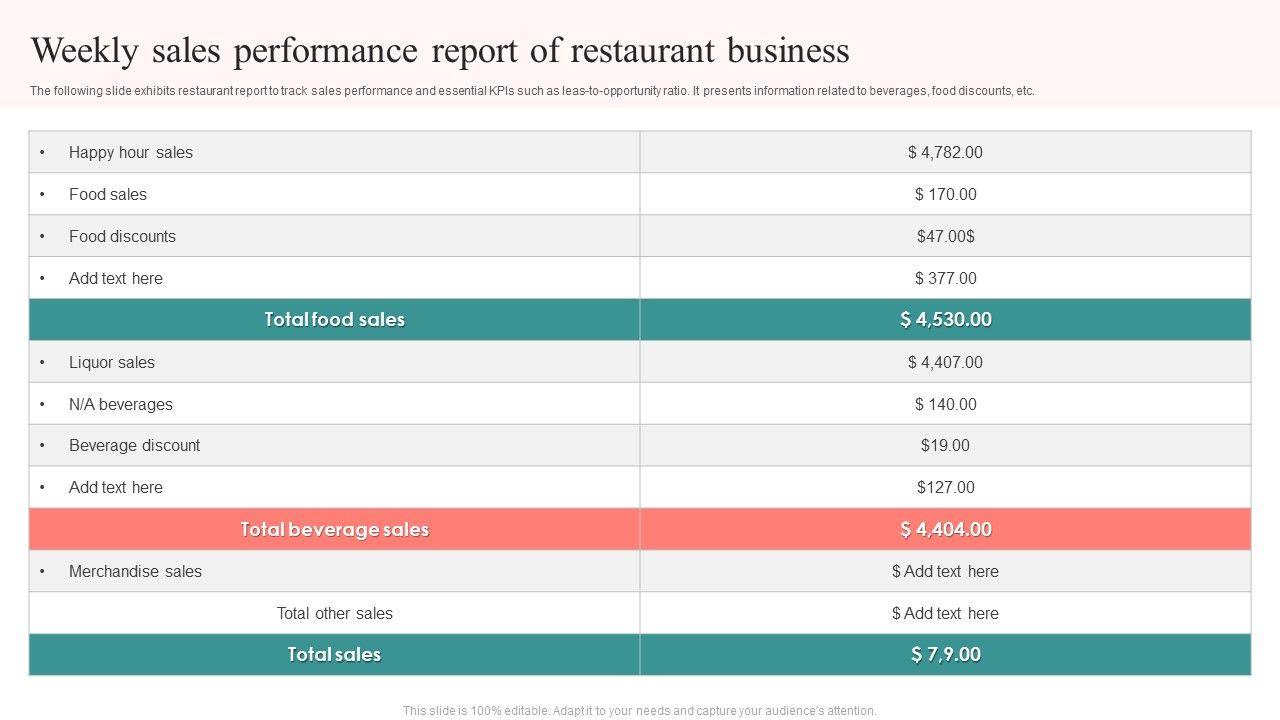Select the Food sales row label
The height and width of the screenshot is (720, 1280).
(x=108, y=195)
